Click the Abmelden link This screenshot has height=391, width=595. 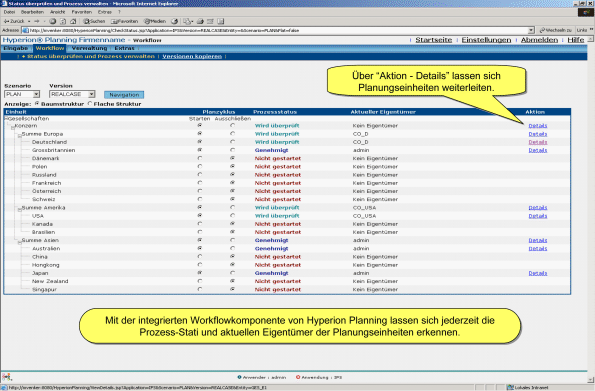click(x=539, y=40)
